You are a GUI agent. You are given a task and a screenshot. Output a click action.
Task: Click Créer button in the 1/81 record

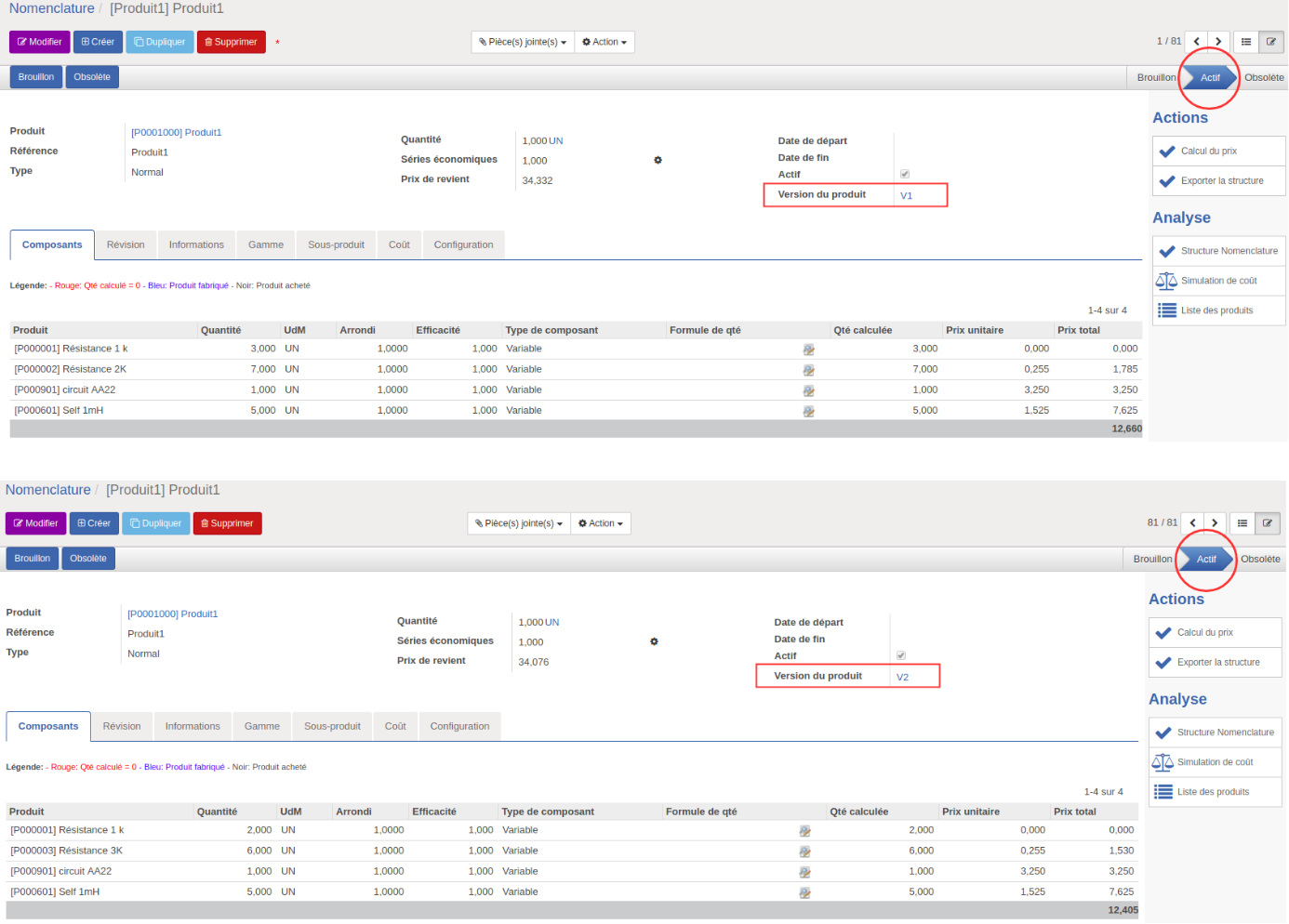98,42
